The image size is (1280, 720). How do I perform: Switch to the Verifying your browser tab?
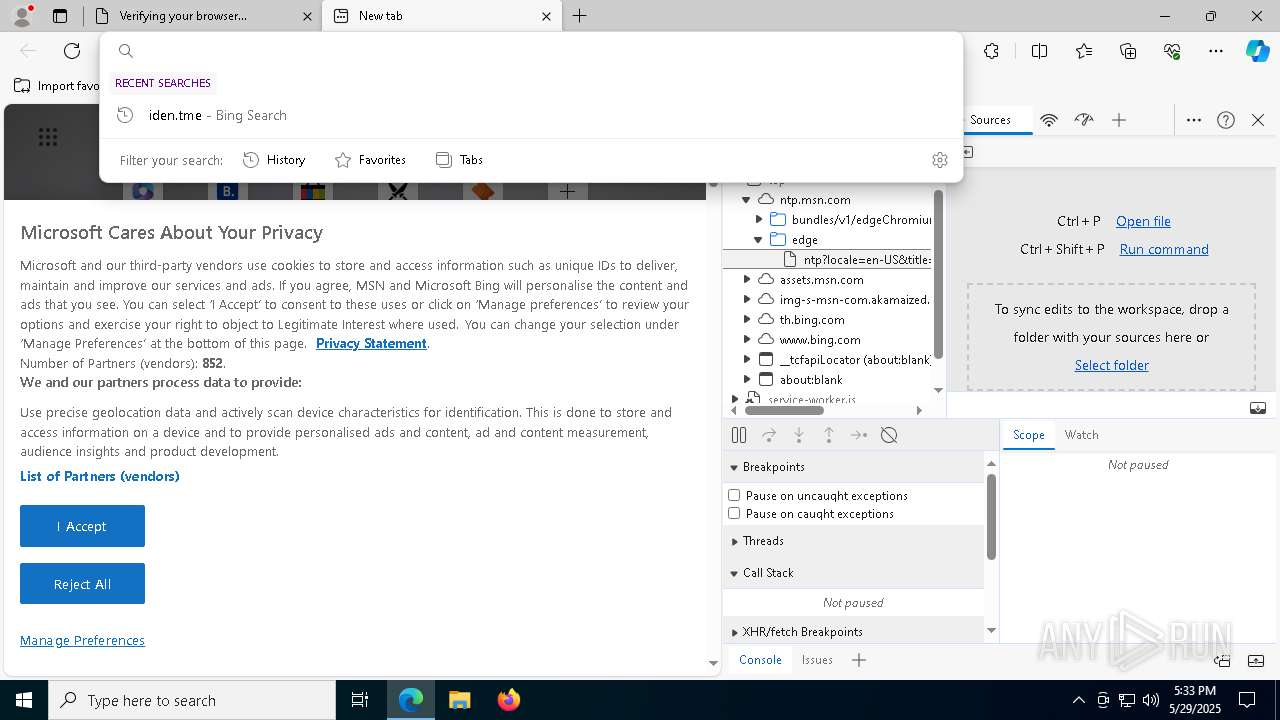[202, 16]
